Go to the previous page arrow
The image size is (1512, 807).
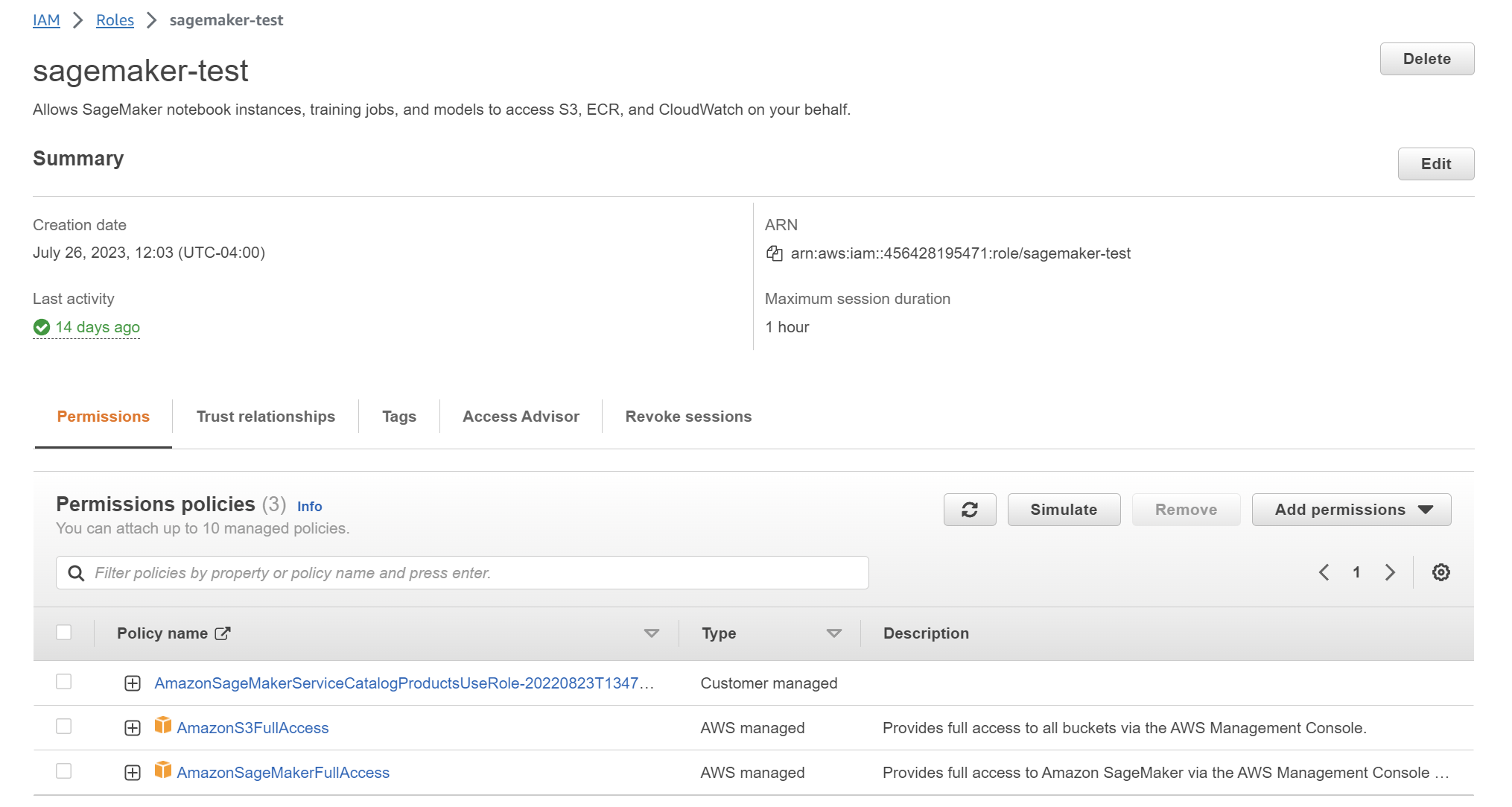pos(1324,572)
